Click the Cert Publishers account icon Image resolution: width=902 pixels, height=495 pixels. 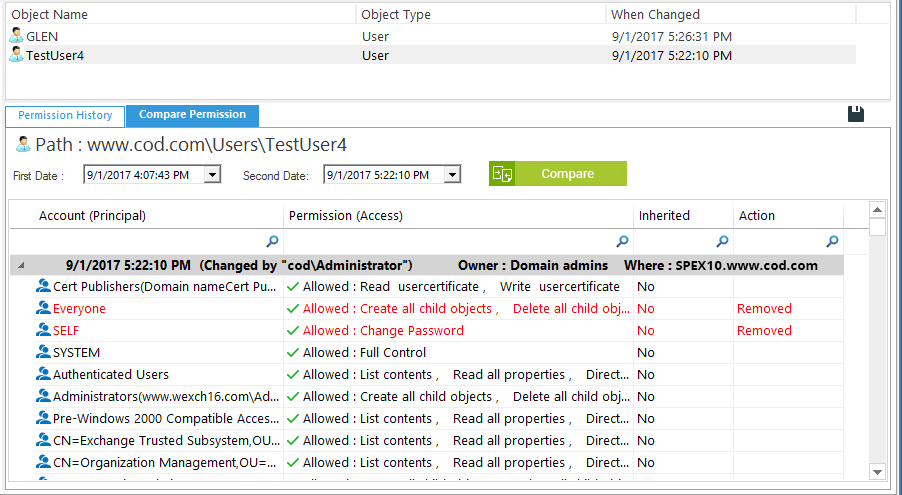[43, 285]
